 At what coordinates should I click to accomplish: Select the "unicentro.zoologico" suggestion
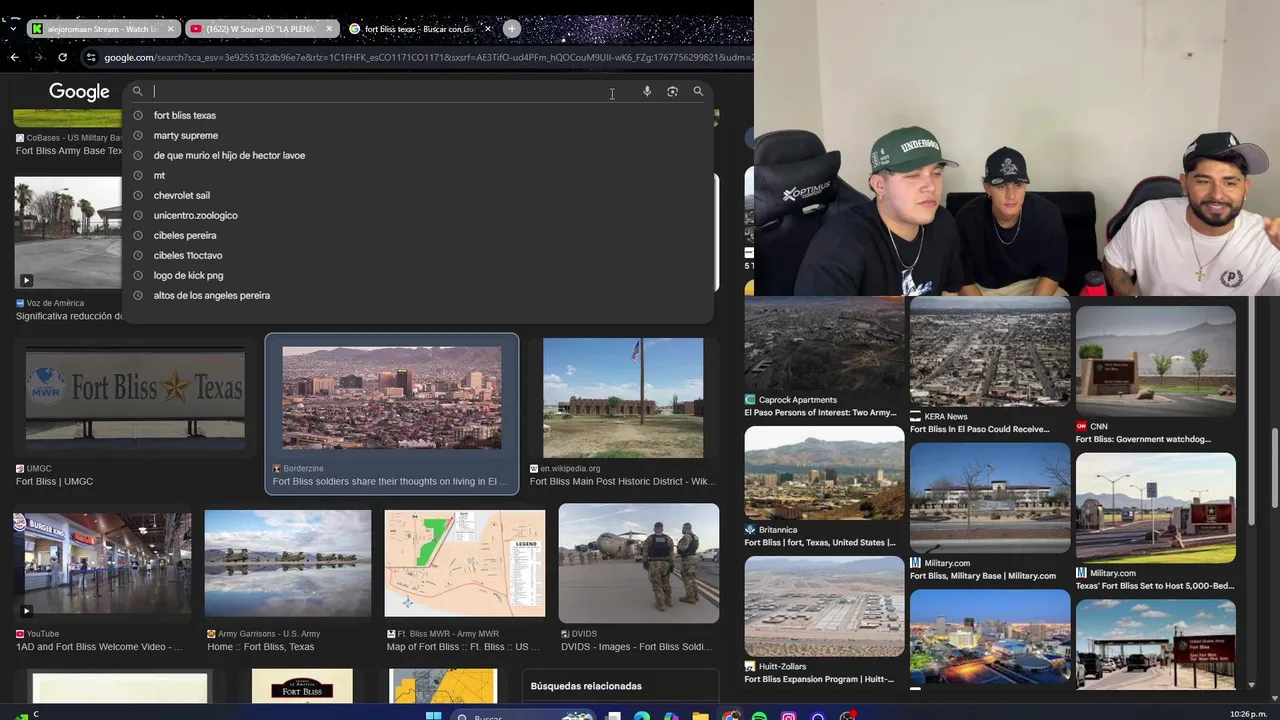(195, 215)
